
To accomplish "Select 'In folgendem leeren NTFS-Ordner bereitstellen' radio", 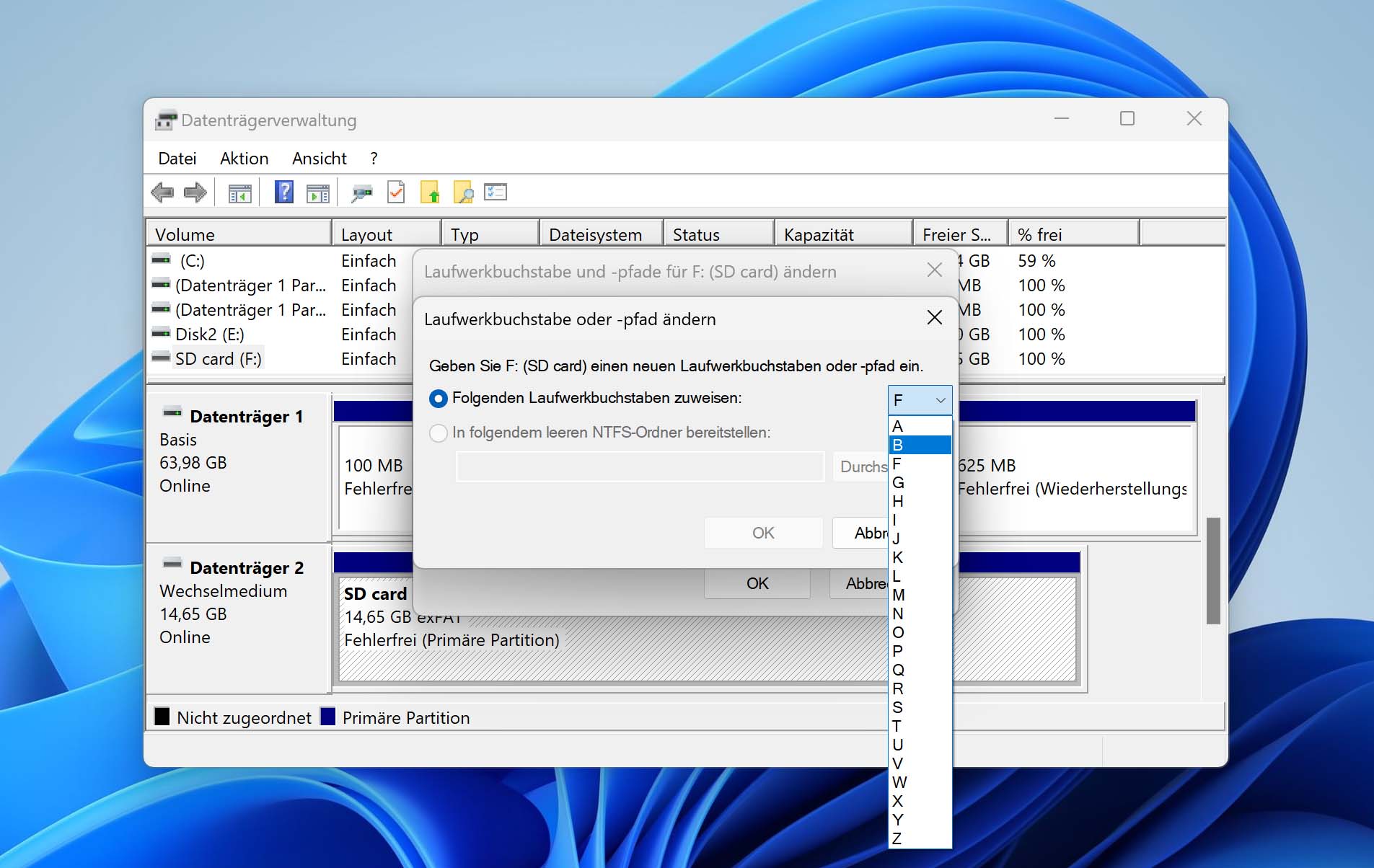I will [438, 433].
